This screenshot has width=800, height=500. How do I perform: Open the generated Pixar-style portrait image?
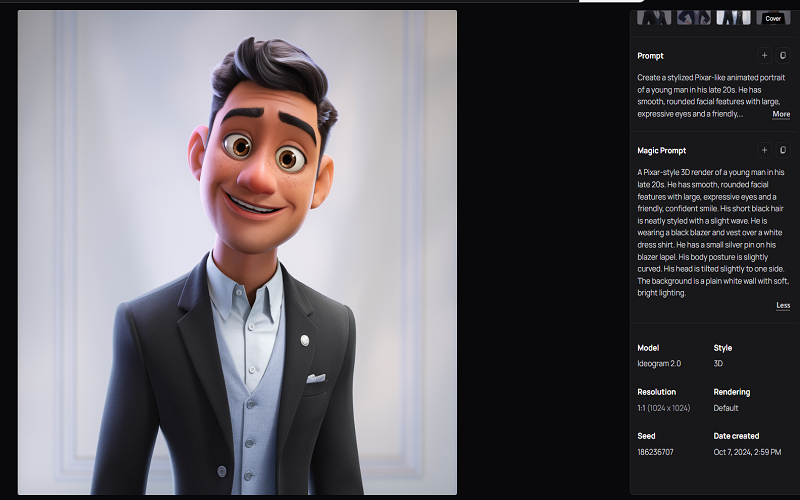(237, 252)
